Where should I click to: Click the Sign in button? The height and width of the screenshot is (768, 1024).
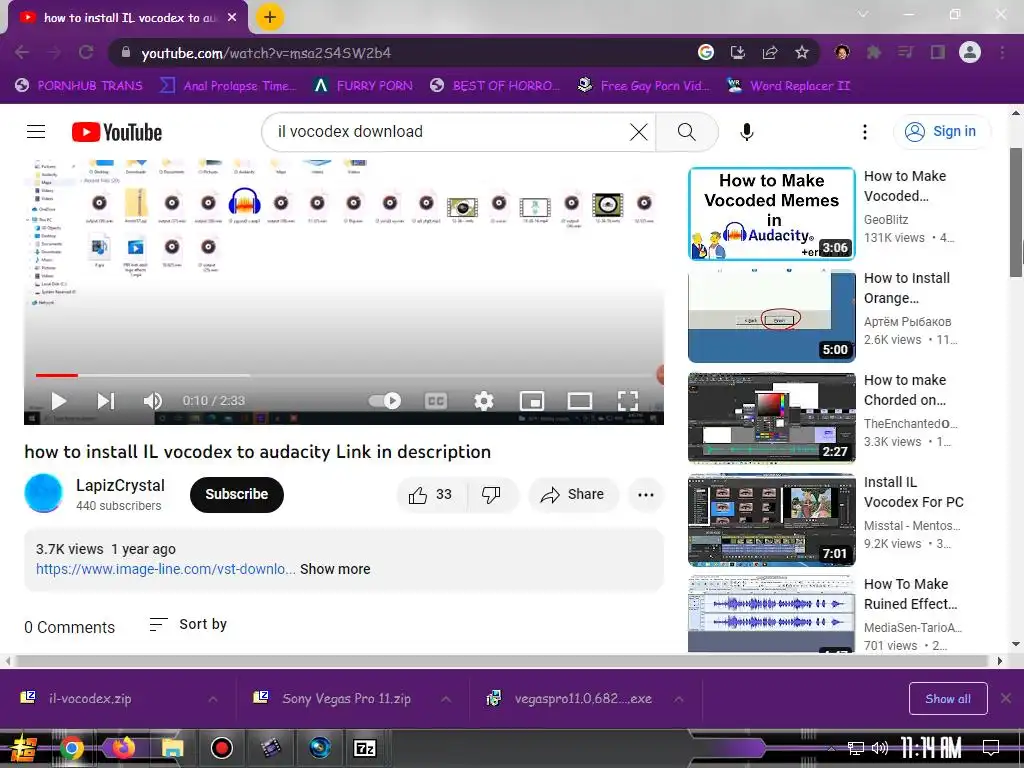click(941, 131)
